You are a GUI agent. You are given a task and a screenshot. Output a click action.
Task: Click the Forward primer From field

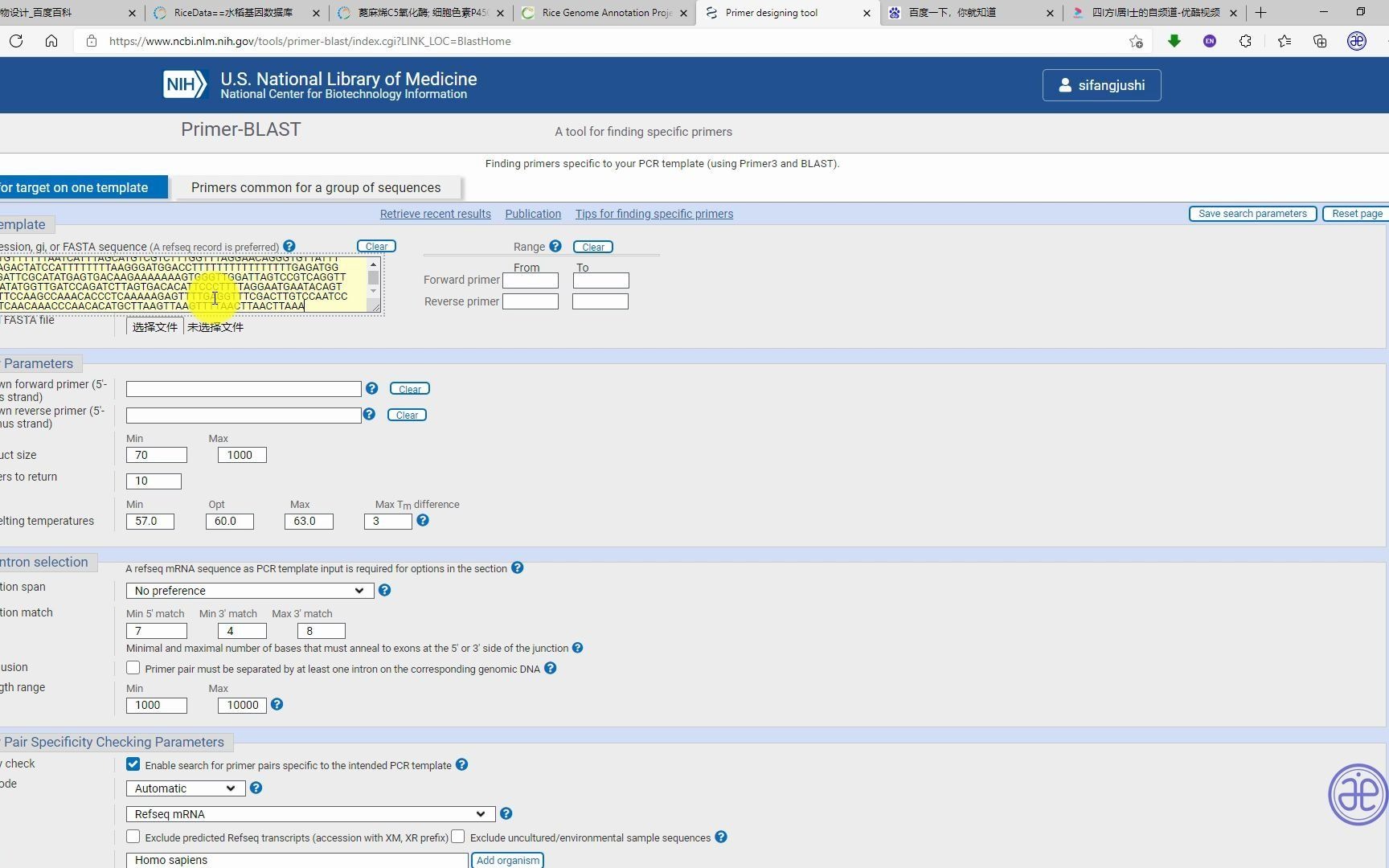click(531, 280)
